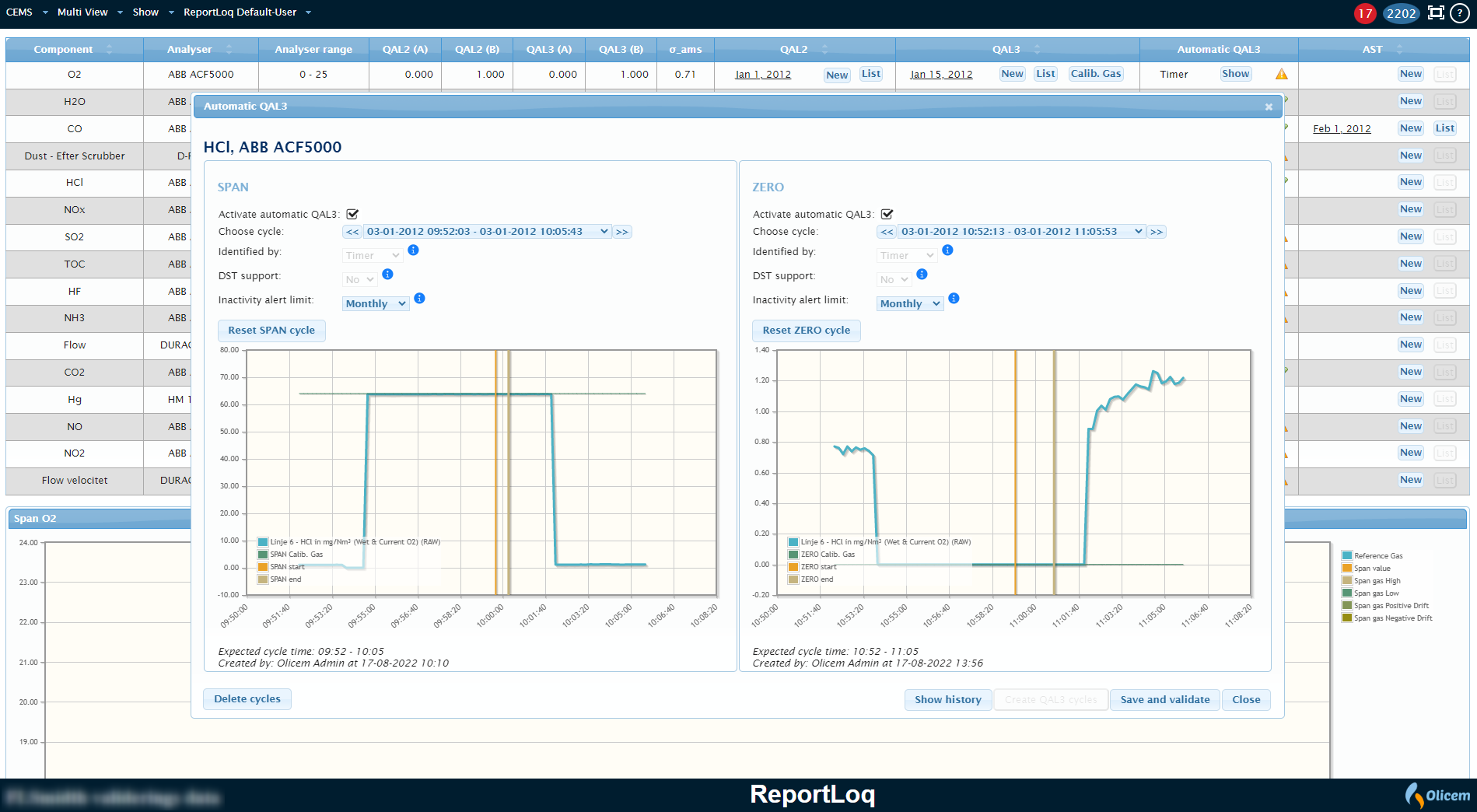Toggle ZERO start legend swatch
This screenshot has height=812, width=1477.
coord(793,567)
